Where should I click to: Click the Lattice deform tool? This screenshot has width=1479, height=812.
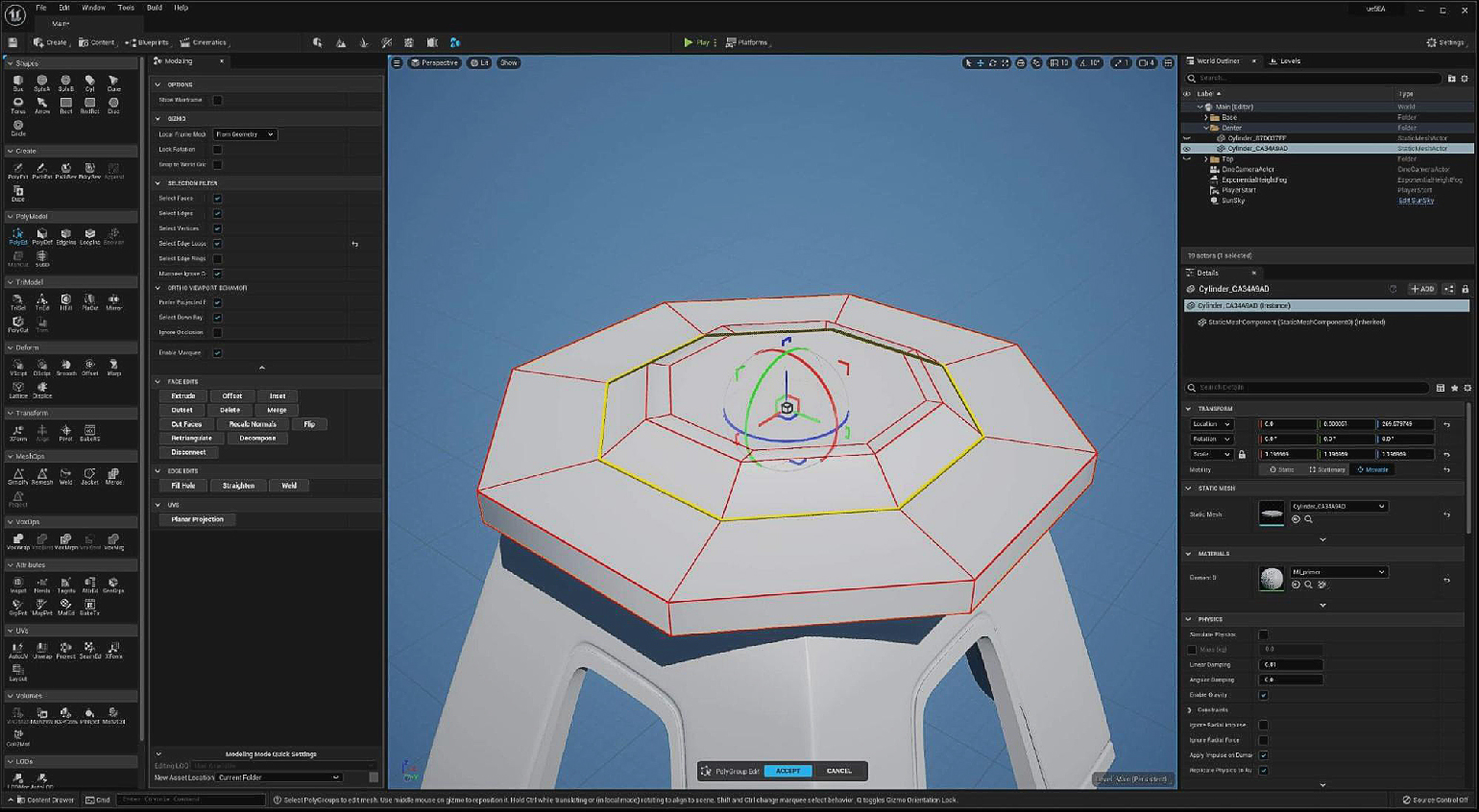pyautogui.click(x=17, y=389)
